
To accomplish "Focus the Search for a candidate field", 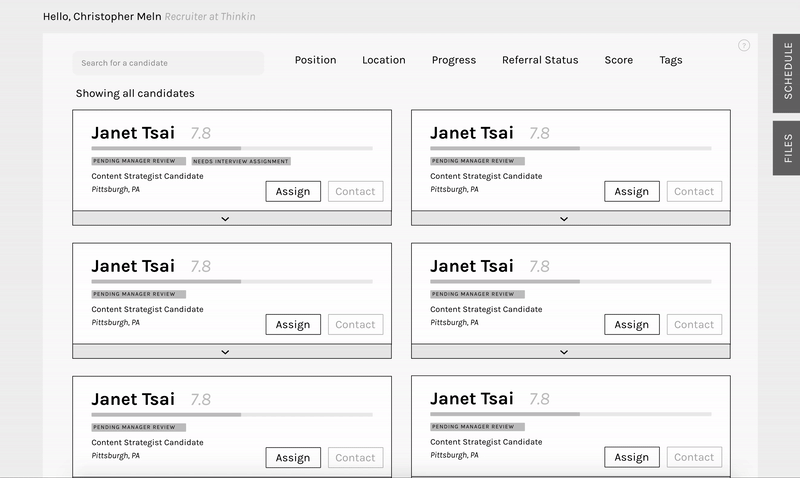I will coord(168,63).
